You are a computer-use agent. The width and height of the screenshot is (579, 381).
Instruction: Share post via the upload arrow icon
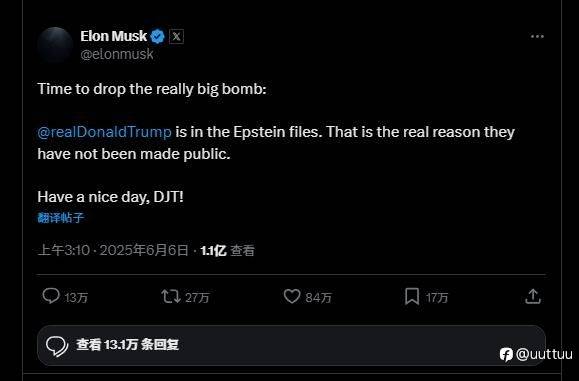click(533, 296)
